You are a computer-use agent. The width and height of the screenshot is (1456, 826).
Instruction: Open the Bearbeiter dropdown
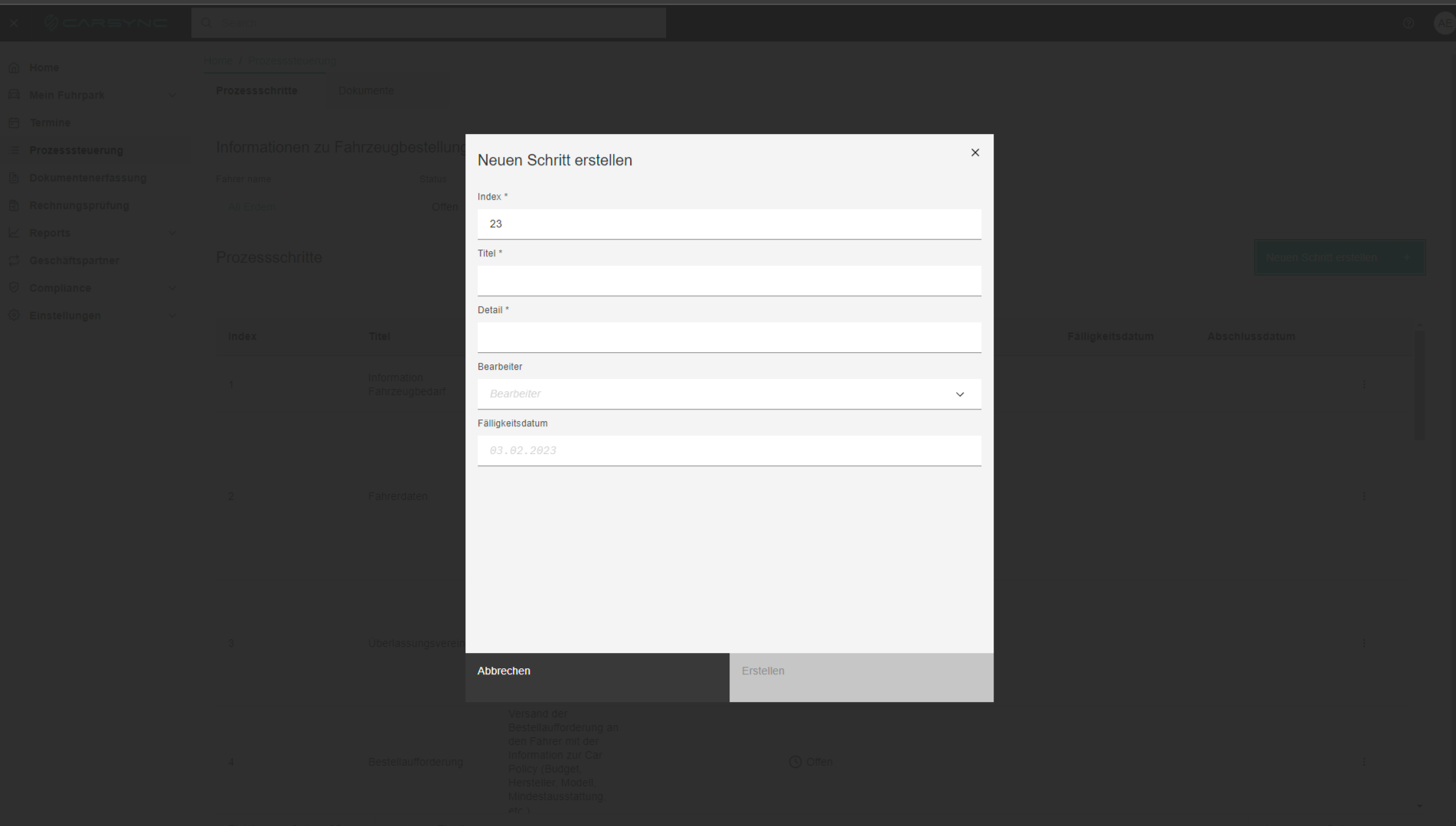pyautogui.click(x=729, y=394)
